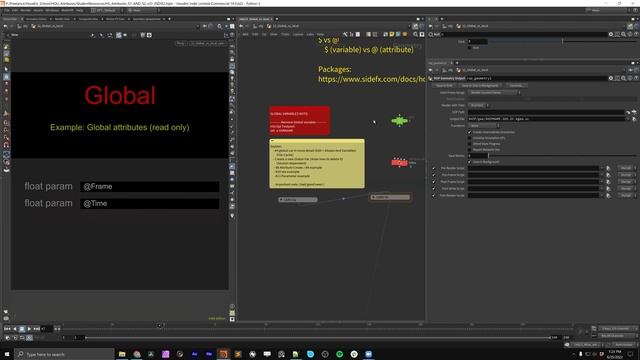Click the global frame range slider
This screenshot has height=360, width=640.
pos(318,338)
